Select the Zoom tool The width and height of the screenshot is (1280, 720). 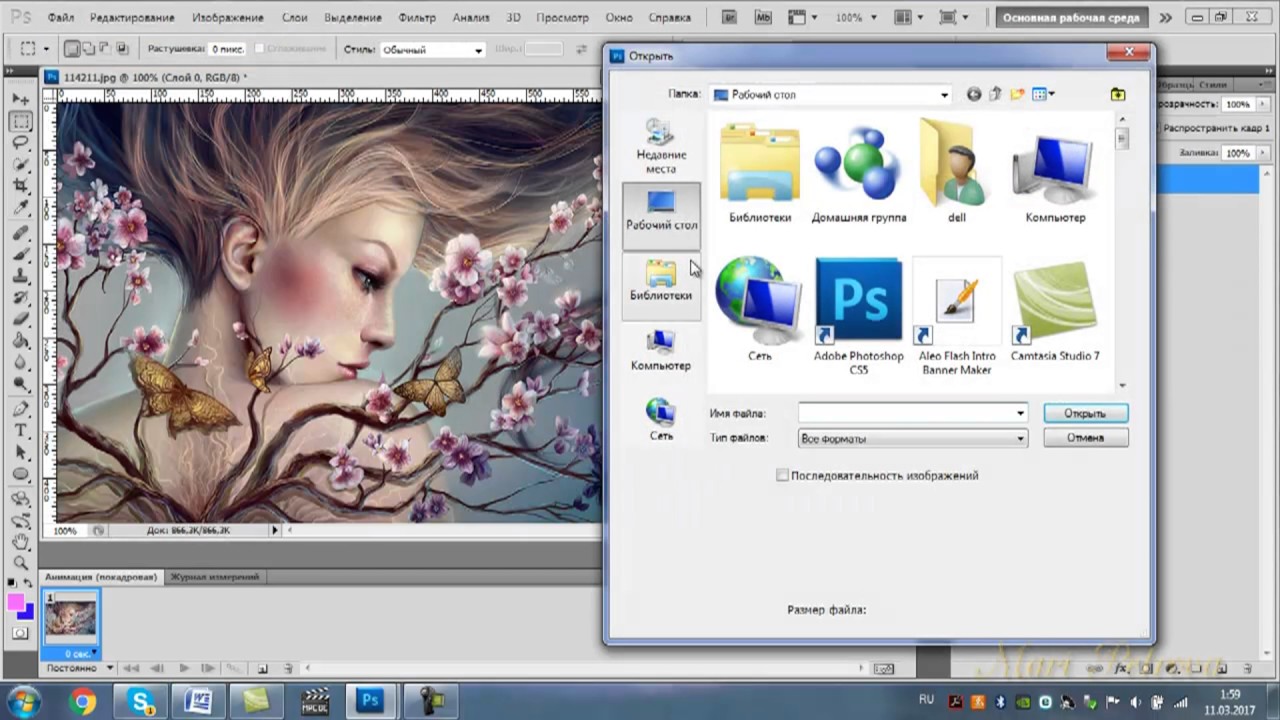coord(20,564)
